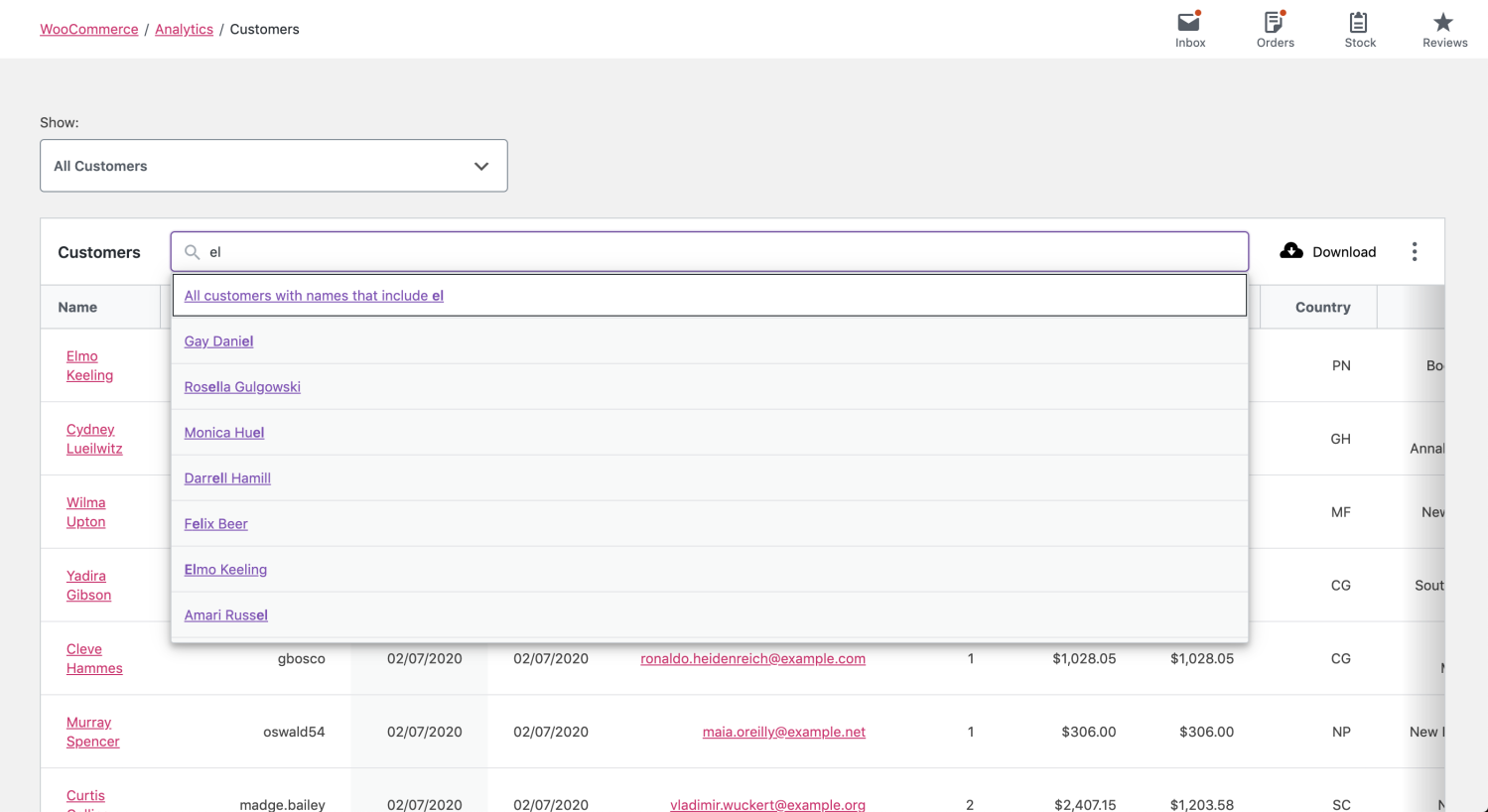Navigate to the Analytics breadcrumb

(x=184, y=29)
